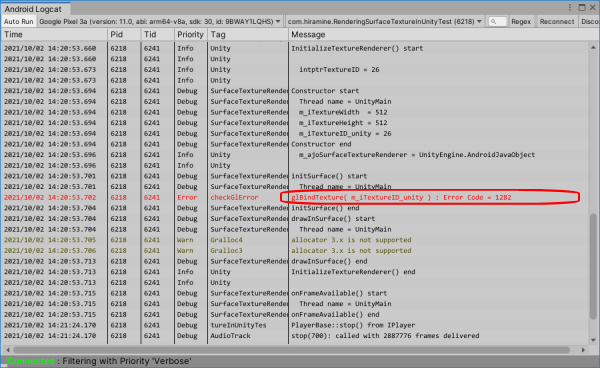Select the m_ajoSurfaceTextureRenderer AndroidJavaObject message
This screenshot has width=600, height=368.
pos(417,155)
